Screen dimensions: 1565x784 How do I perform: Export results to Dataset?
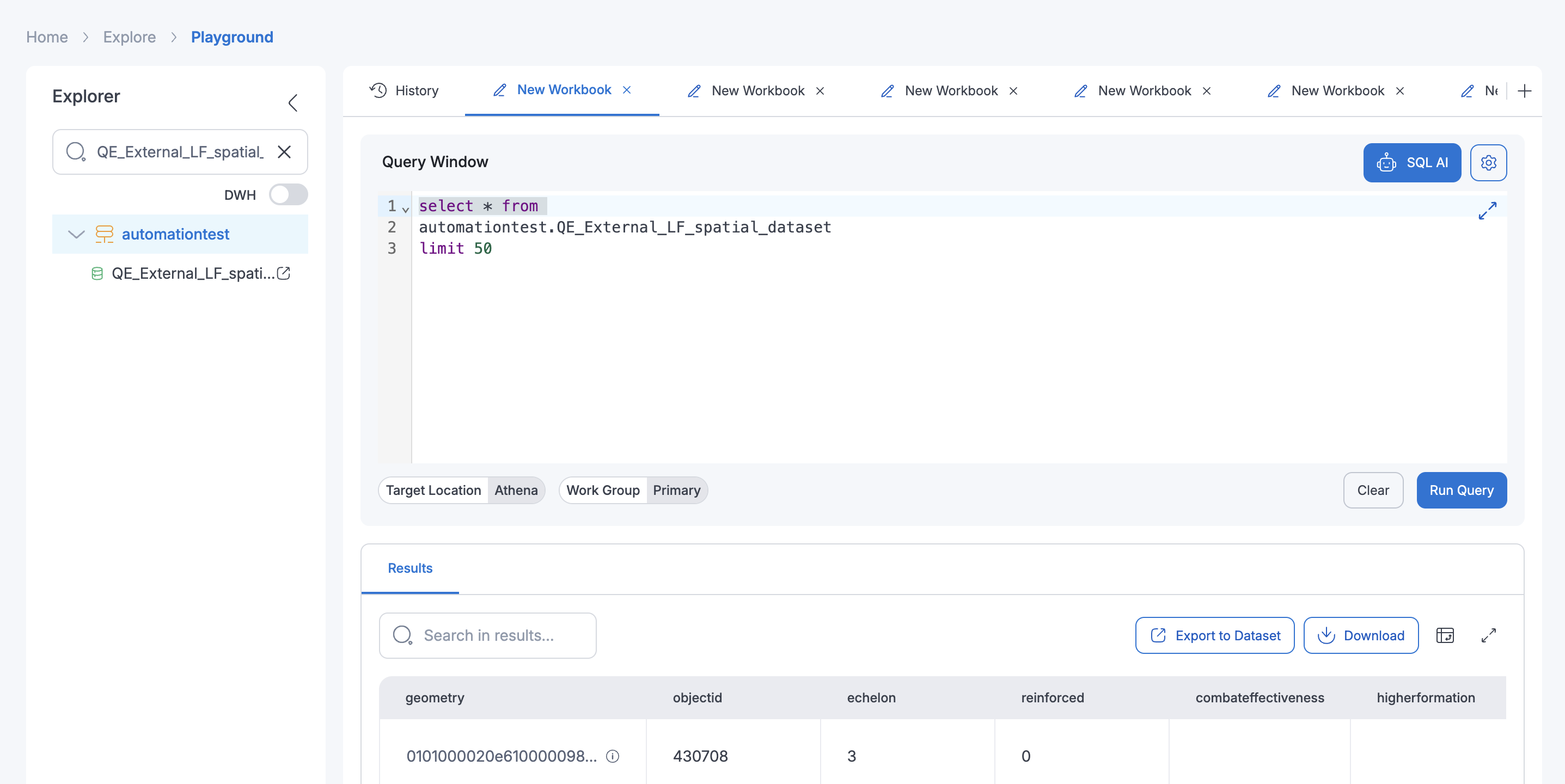[x=1214, y=635]
